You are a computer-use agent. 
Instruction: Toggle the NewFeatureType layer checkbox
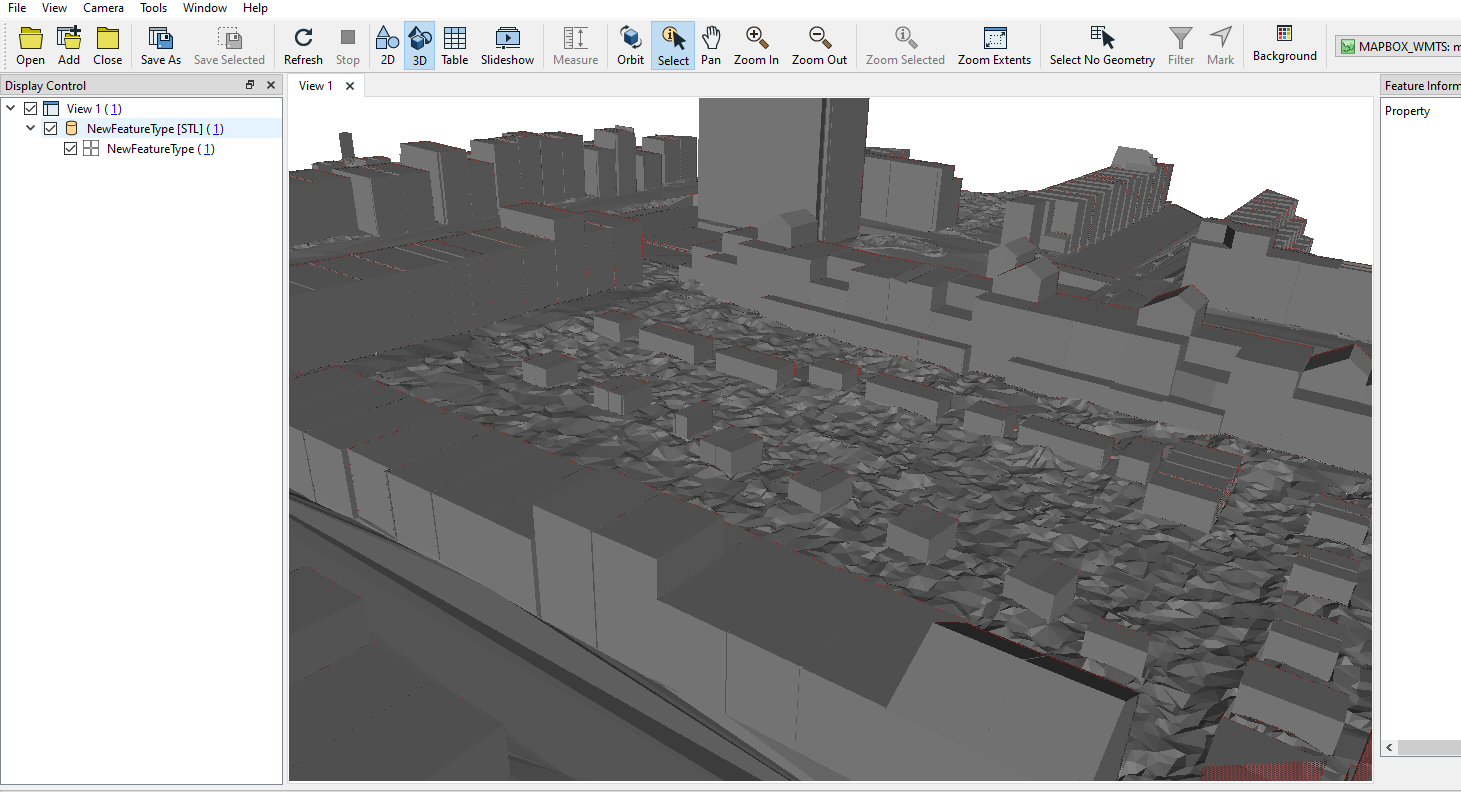coord(70,148)
